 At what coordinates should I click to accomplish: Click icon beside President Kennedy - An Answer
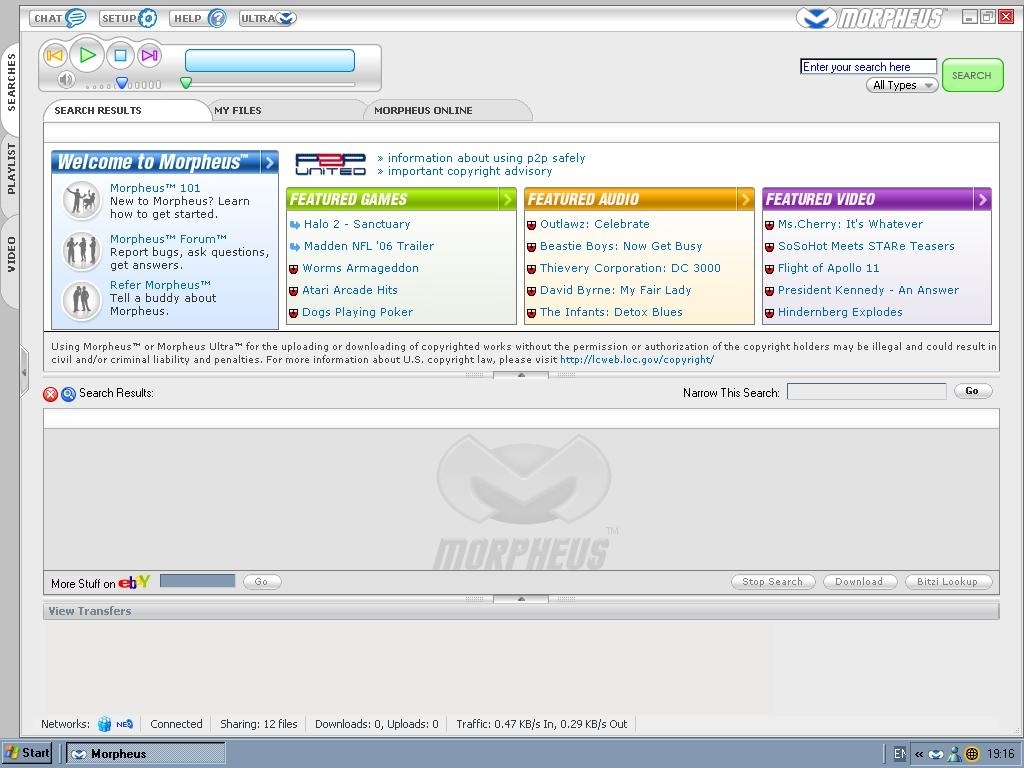769,291
